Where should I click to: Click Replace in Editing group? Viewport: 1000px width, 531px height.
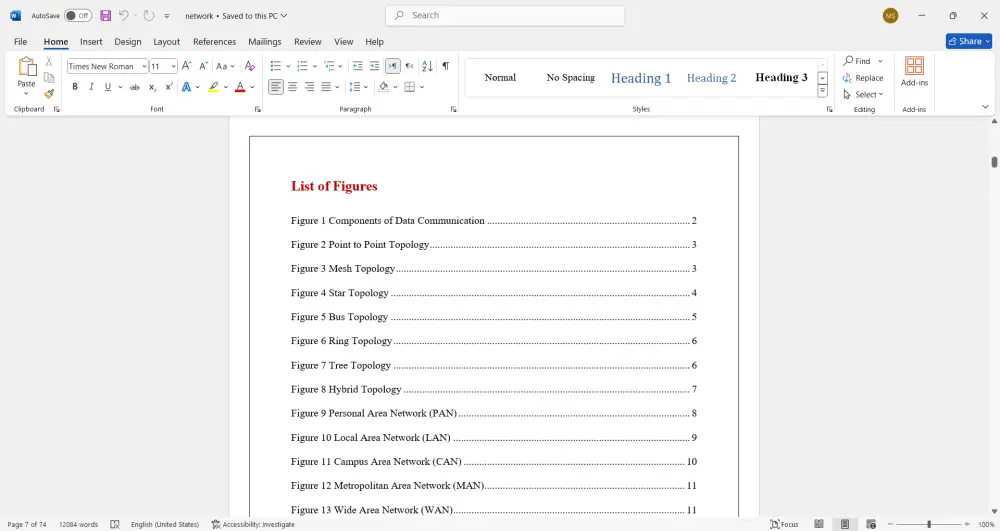tap(863, 78)
